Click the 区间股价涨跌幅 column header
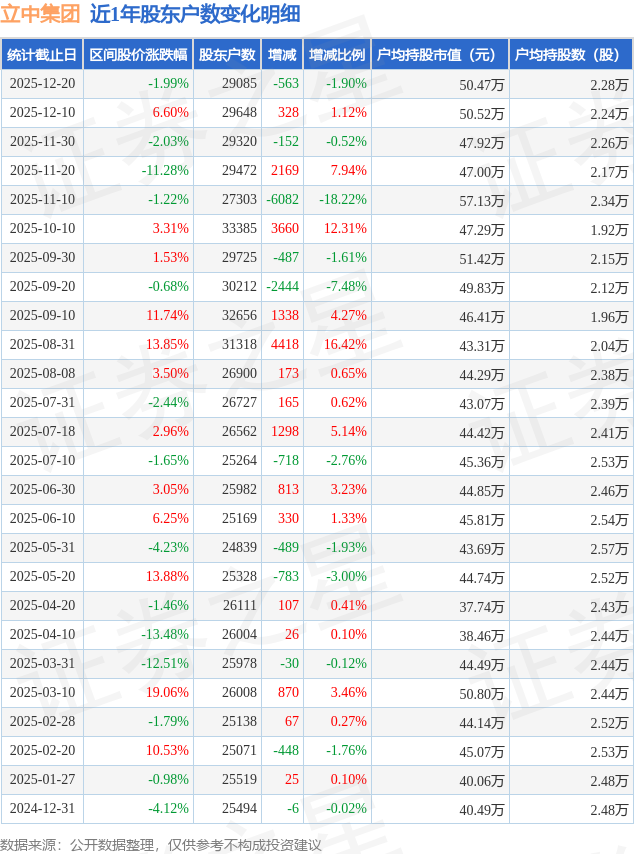 [138, 55]
